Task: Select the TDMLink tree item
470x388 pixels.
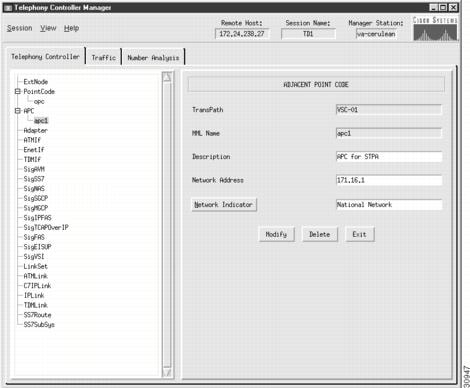Action: pos(35,305)
